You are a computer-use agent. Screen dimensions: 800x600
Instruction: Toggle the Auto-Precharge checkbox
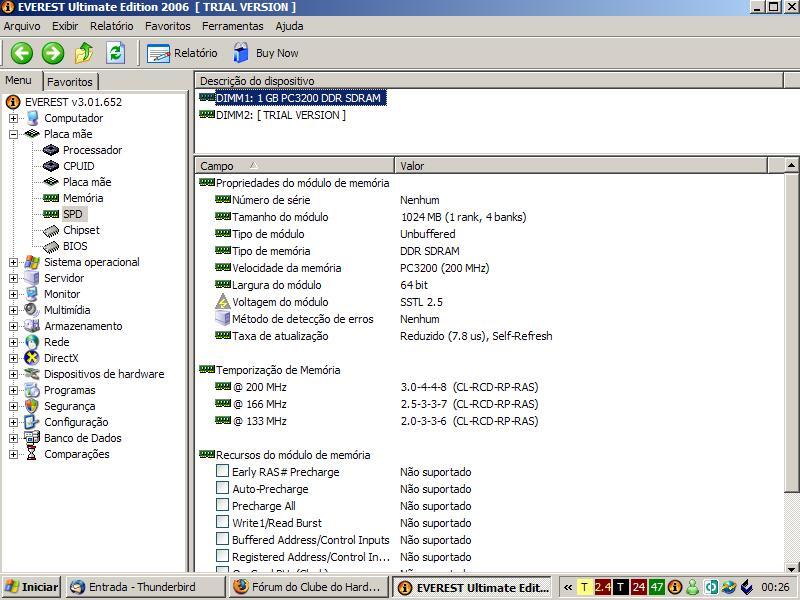pyautogui.click(x=222, y=488)
